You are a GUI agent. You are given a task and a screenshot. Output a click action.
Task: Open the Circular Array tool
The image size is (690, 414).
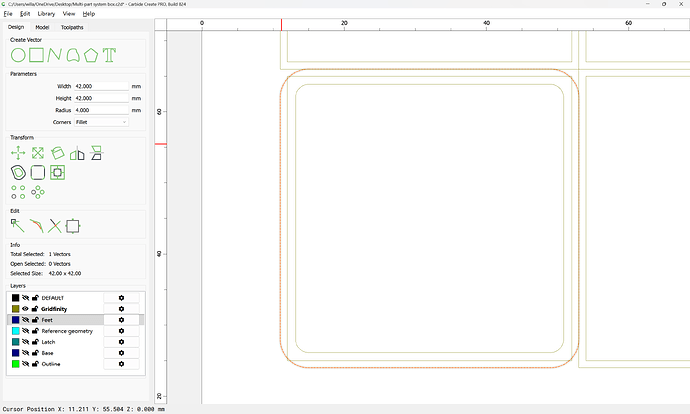[38, 192]
